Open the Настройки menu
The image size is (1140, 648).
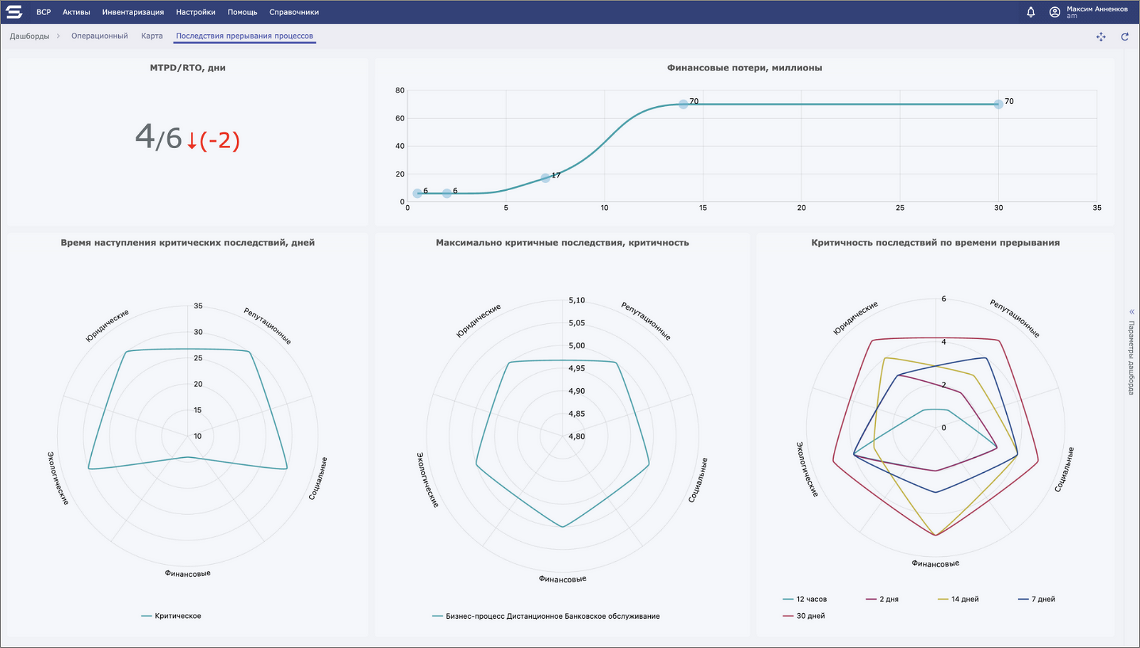[x=195, y=12]
